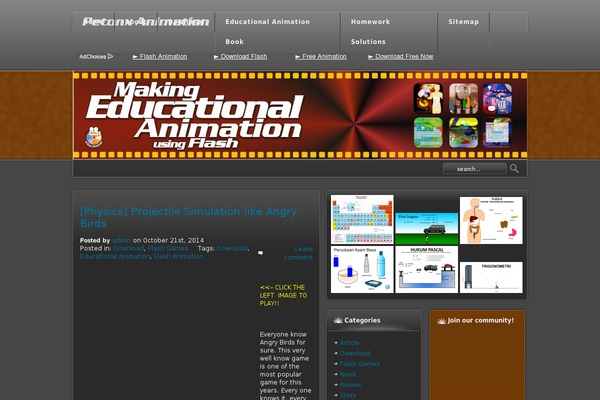Open the Review category
This screenshot has width=600, height=400.
point(350,385)
